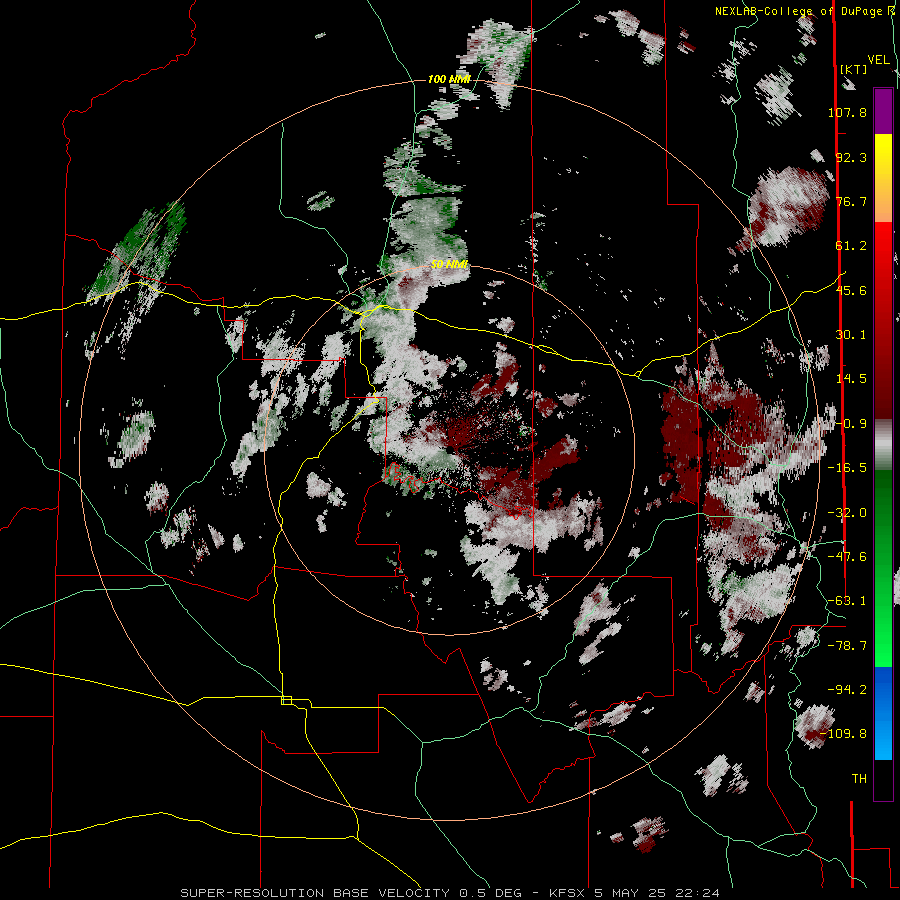
Task: Click the [KT] units label
Action: click(x=853, y=69)
